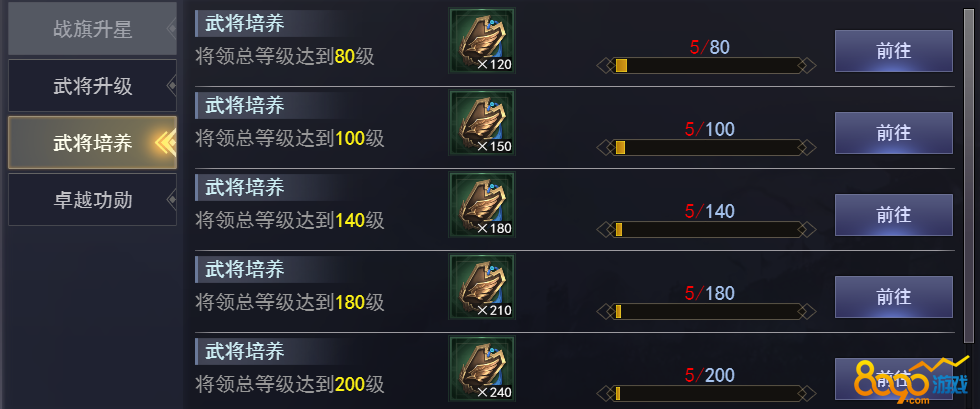
Task: Click the ×240 reward item icon
Action: click(x=481, y=368)
